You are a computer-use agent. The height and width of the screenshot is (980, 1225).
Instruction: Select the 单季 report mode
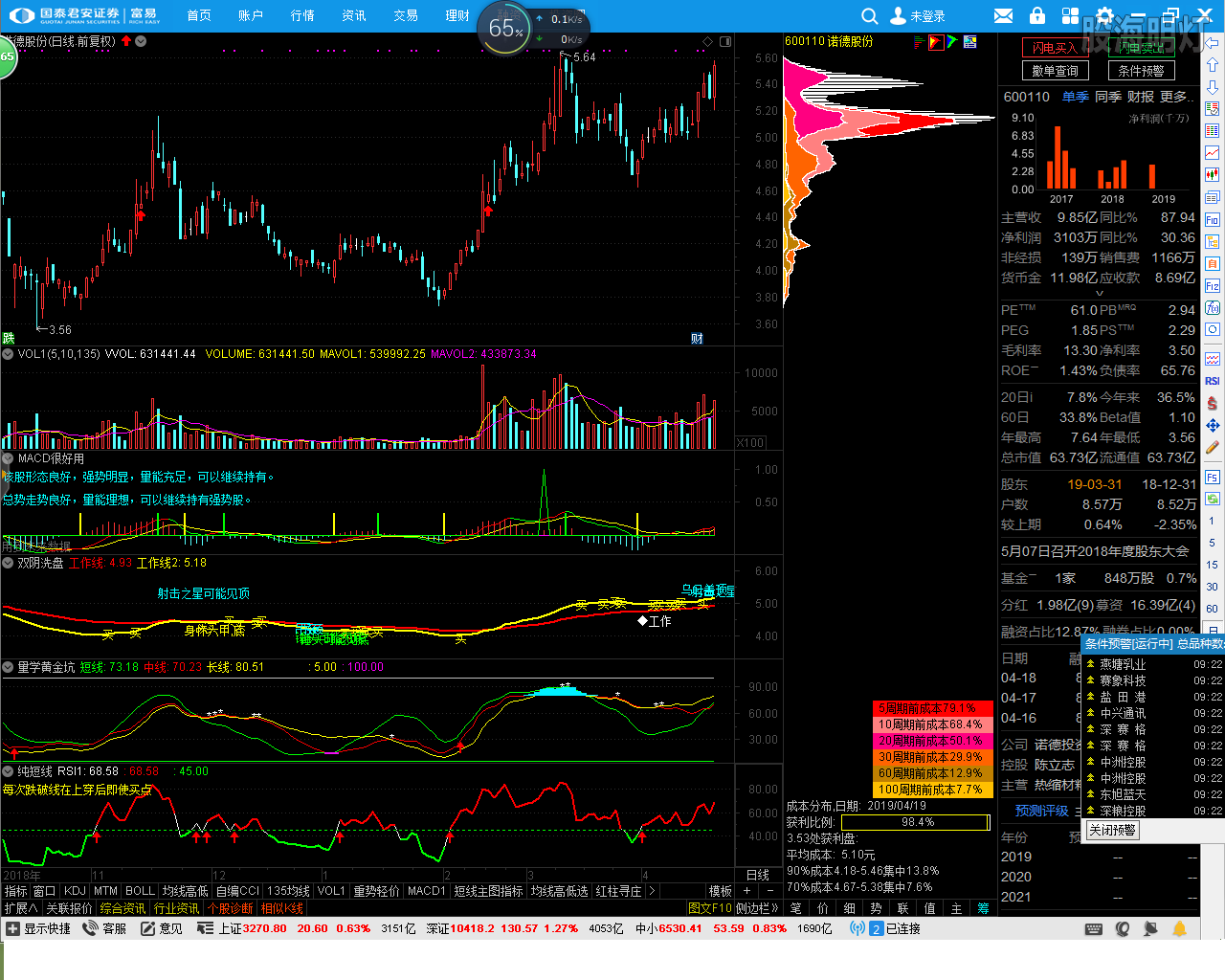[x=1075, y=97]
